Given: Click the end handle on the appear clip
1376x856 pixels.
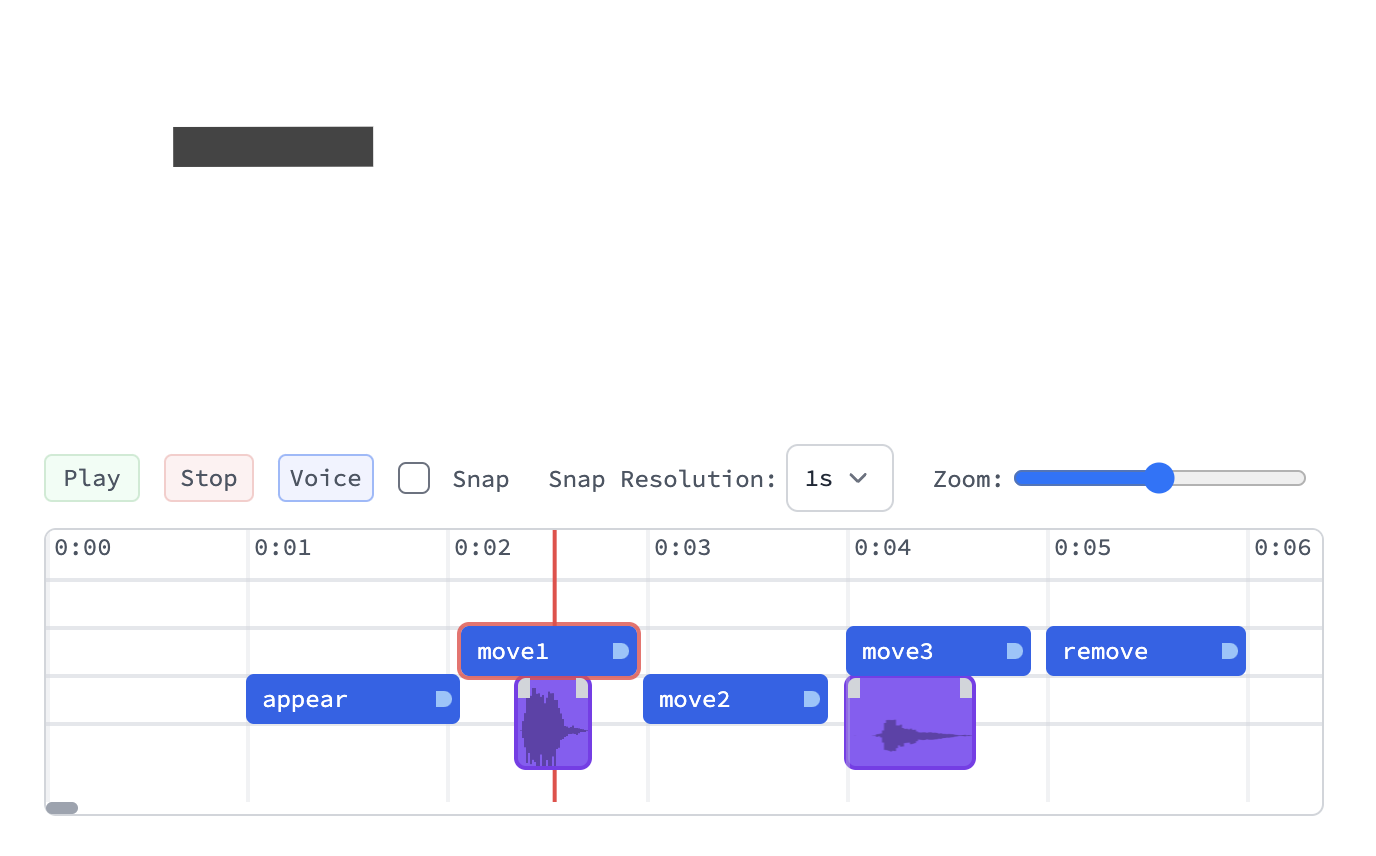Looking at the screenshot, I should (x=444, y=699).
